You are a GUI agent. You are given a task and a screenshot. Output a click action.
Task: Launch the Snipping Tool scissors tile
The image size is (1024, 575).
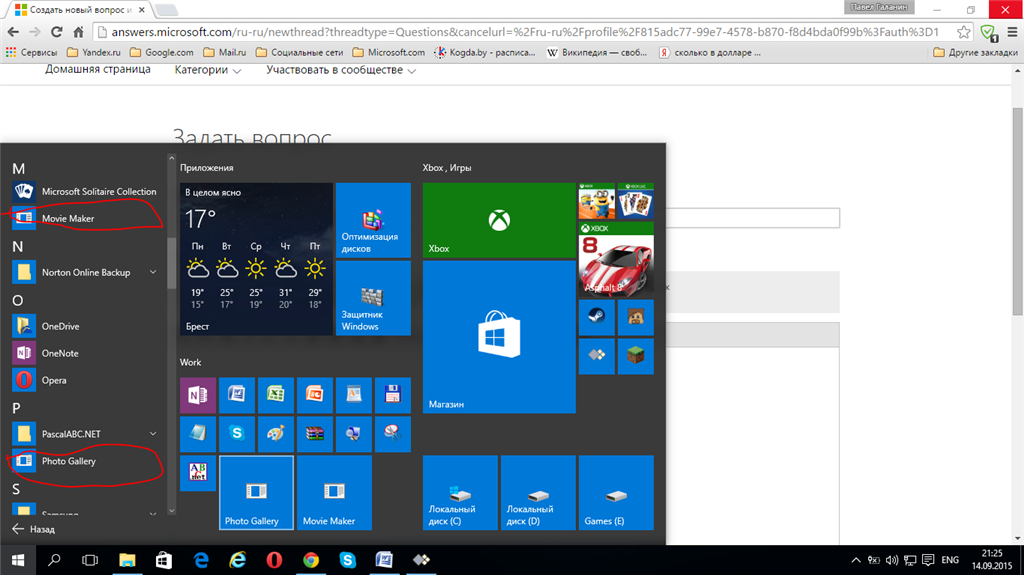point(392,434)
